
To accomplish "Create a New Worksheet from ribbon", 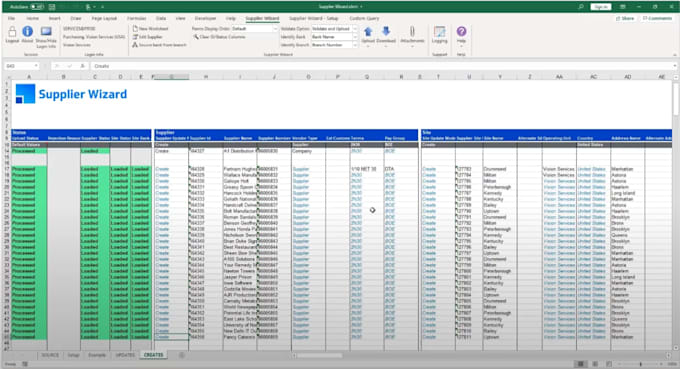I will pyautogui.click(x=150, y=29).
